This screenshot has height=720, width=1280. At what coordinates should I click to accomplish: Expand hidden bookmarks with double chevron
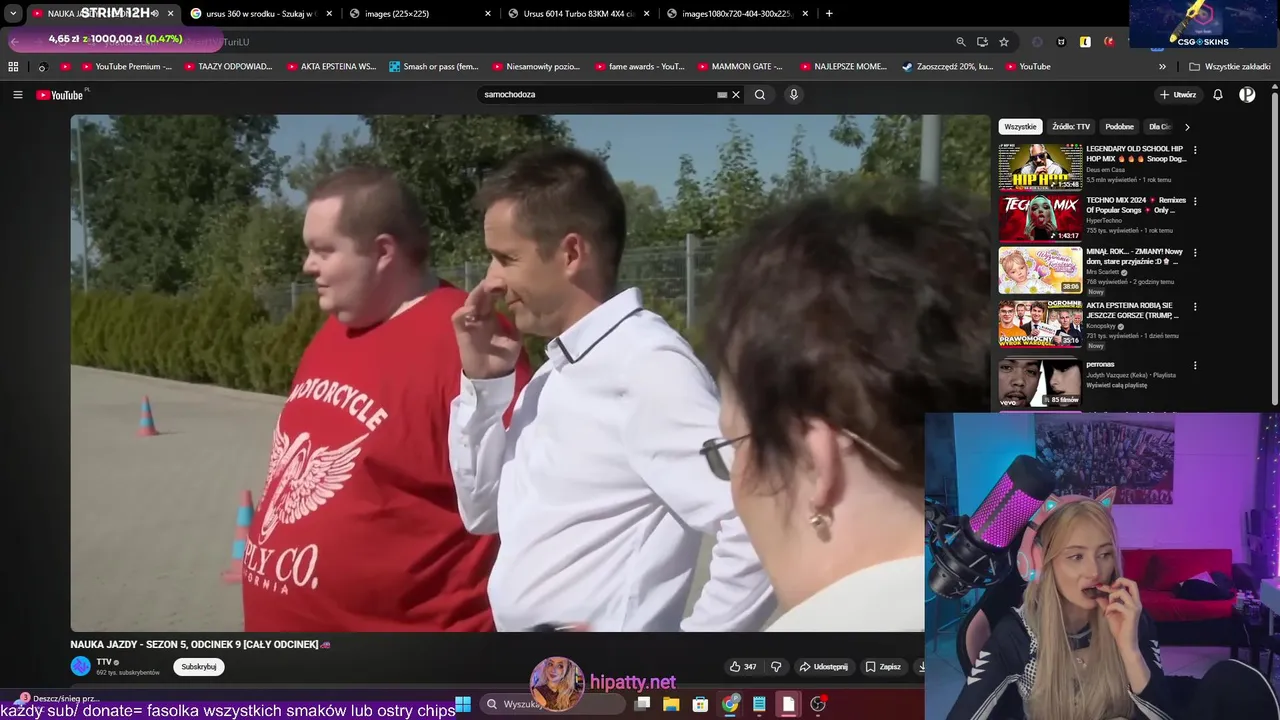(x=1162, y=67)
